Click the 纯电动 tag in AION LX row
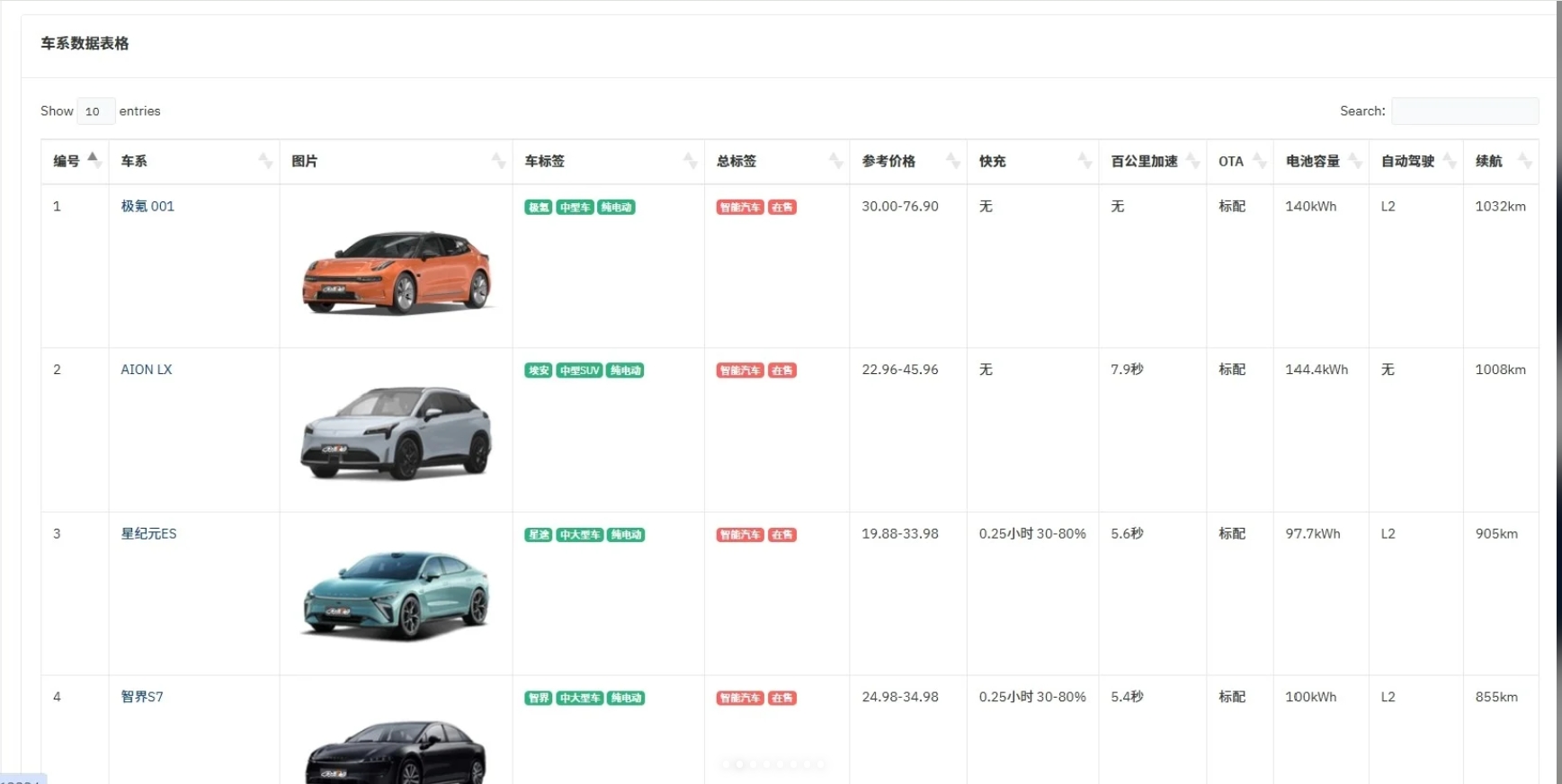This screenshot has width=1562, height=784. pos(625,370)
